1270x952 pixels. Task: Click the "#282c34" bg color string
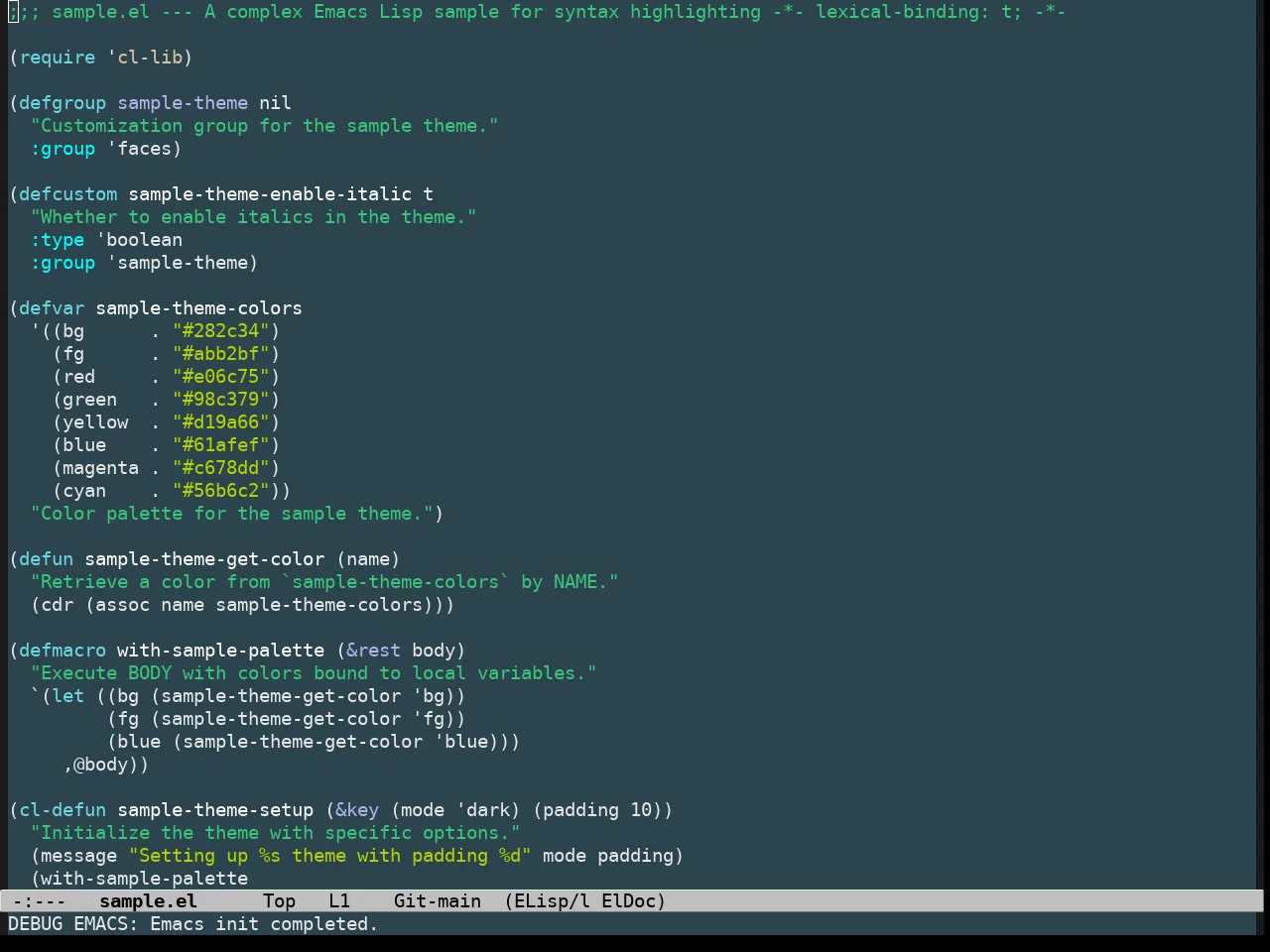220,331
